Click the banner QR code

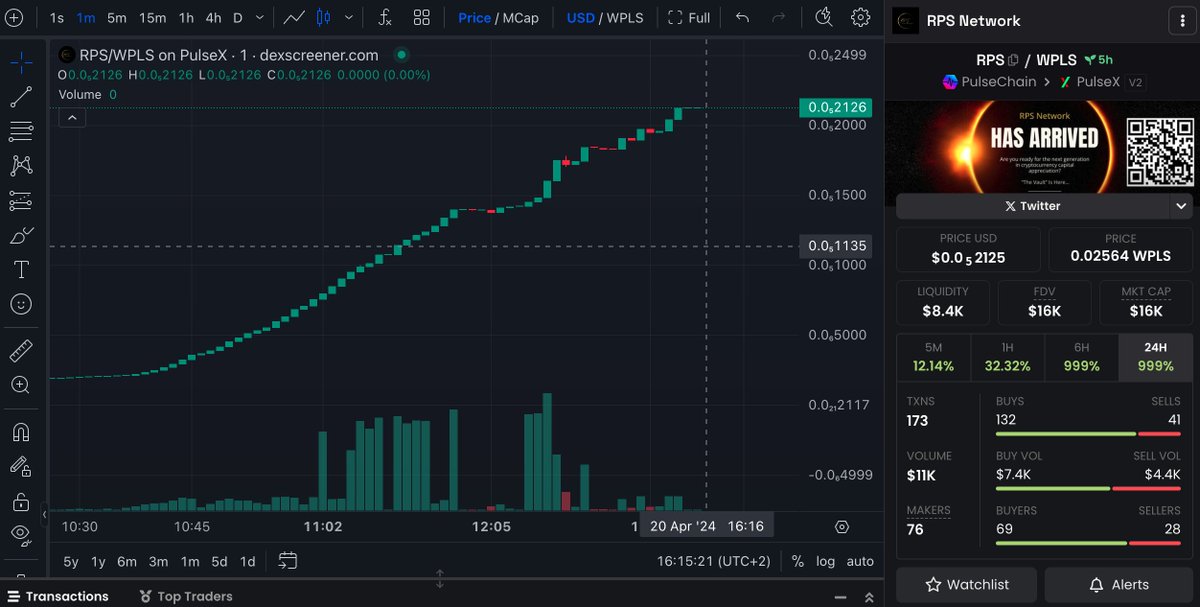point(1160,152)
